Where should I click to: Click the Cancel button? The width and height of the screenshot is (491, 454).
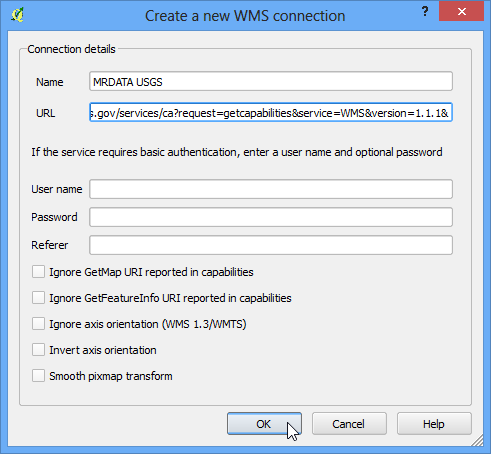pyautogui.click(x=349, y=424)
